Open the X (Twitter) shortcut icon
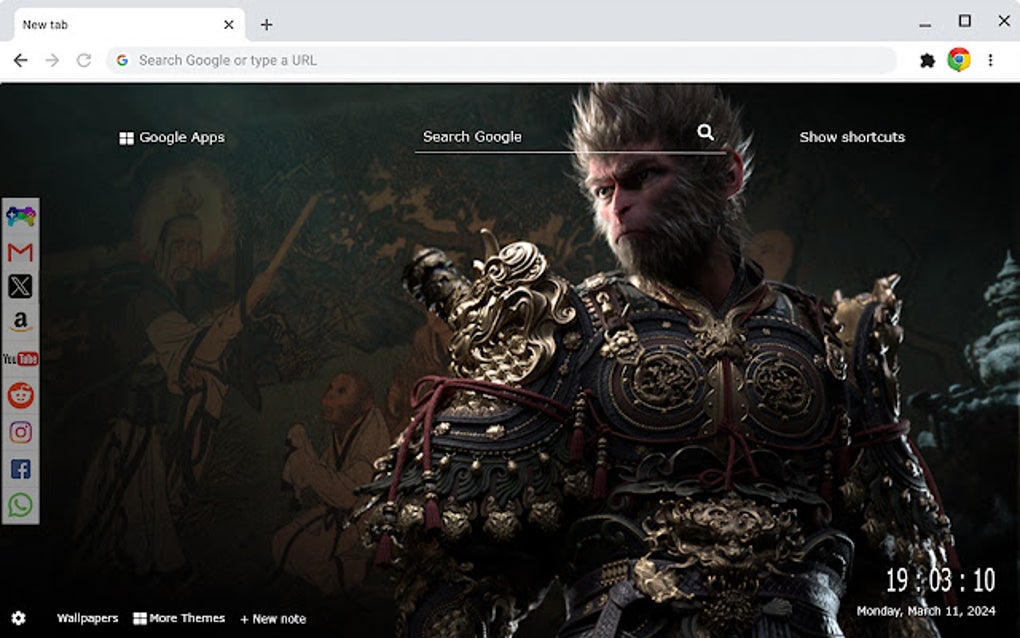 tap(20, 286)
